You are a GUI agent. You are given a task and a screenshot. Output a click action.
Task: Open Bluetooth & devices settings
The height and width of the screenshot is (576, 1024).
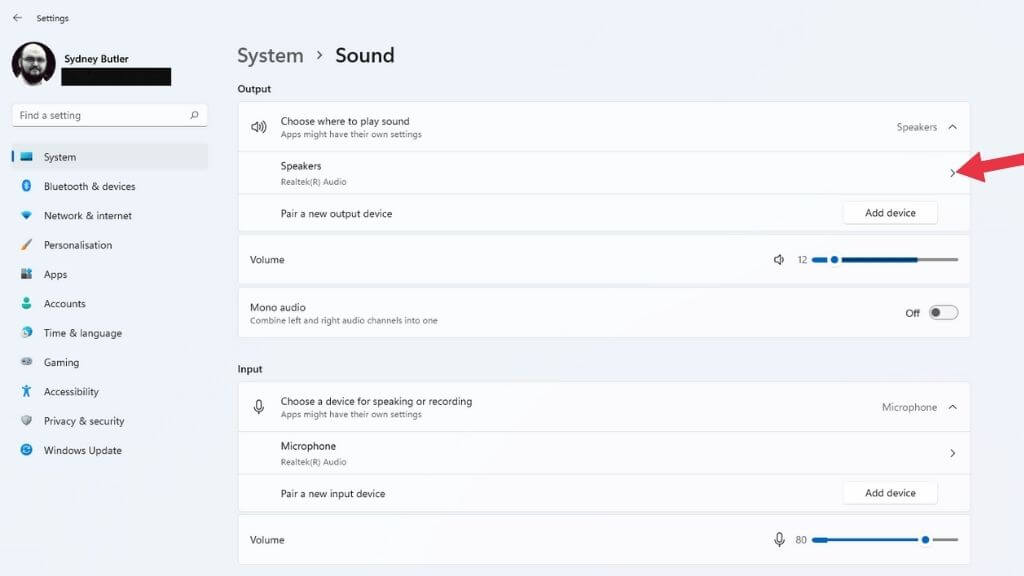tap(89, 186)
